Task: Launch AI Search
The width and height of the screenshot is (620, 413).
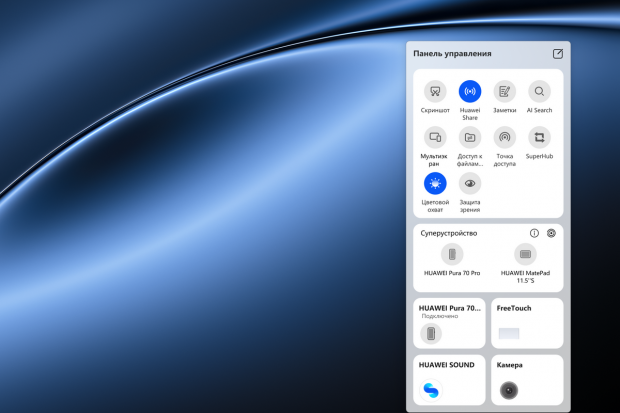Action: point(539,91)
